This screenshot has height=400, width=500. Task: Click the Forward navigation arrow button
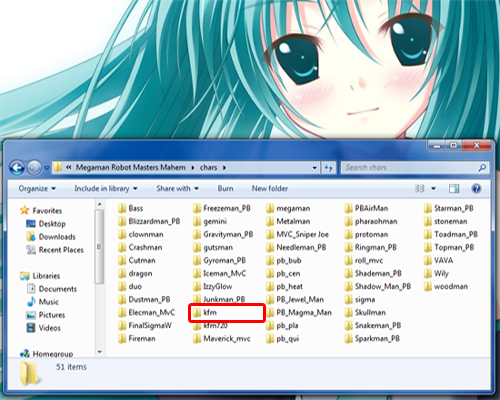click(34, 167)
